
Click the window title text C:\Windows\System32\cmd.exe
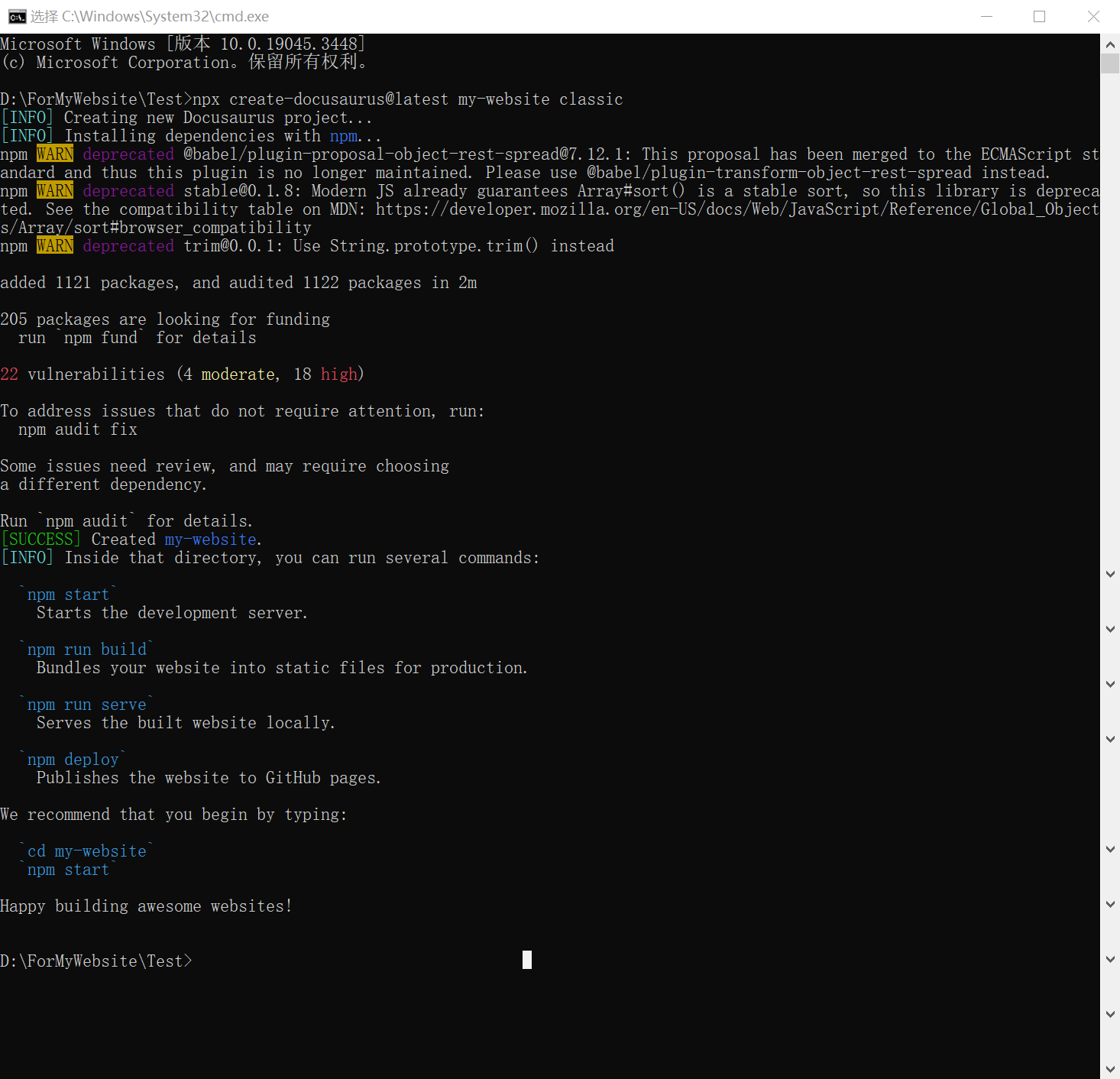tap(165, 16)
